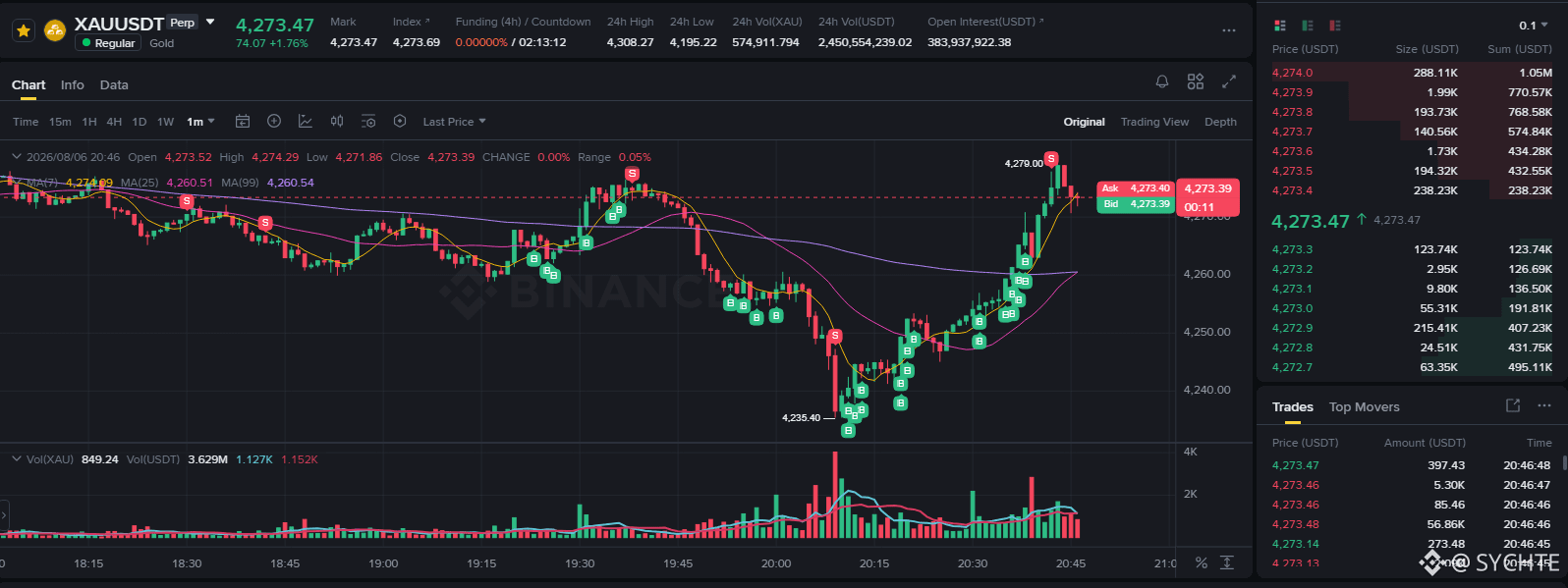Switch to Original chart view

pyautogui.click(x=1085, y=122)
